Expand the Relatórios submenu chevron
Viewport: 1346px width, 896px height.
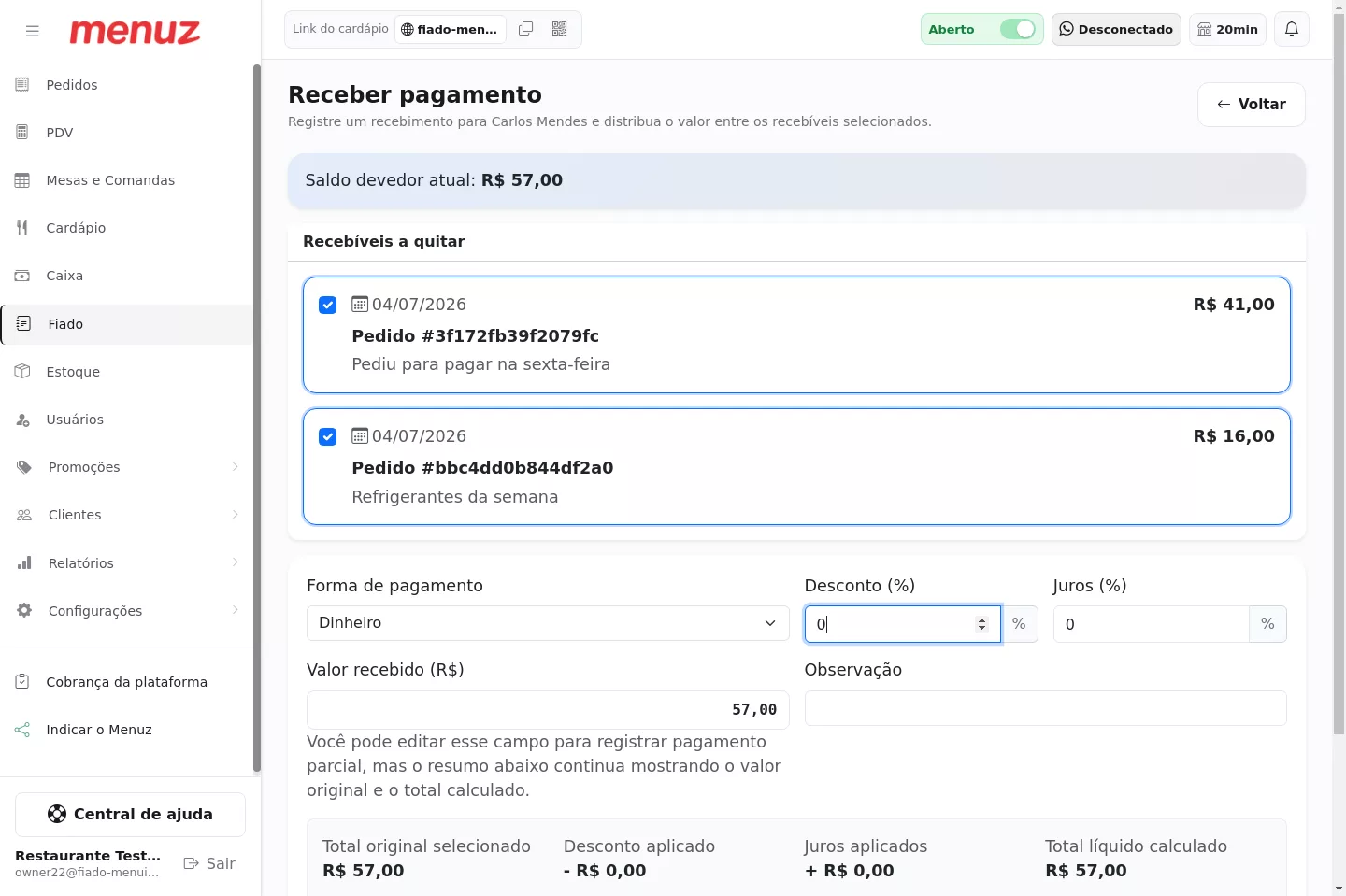[236, 562]
